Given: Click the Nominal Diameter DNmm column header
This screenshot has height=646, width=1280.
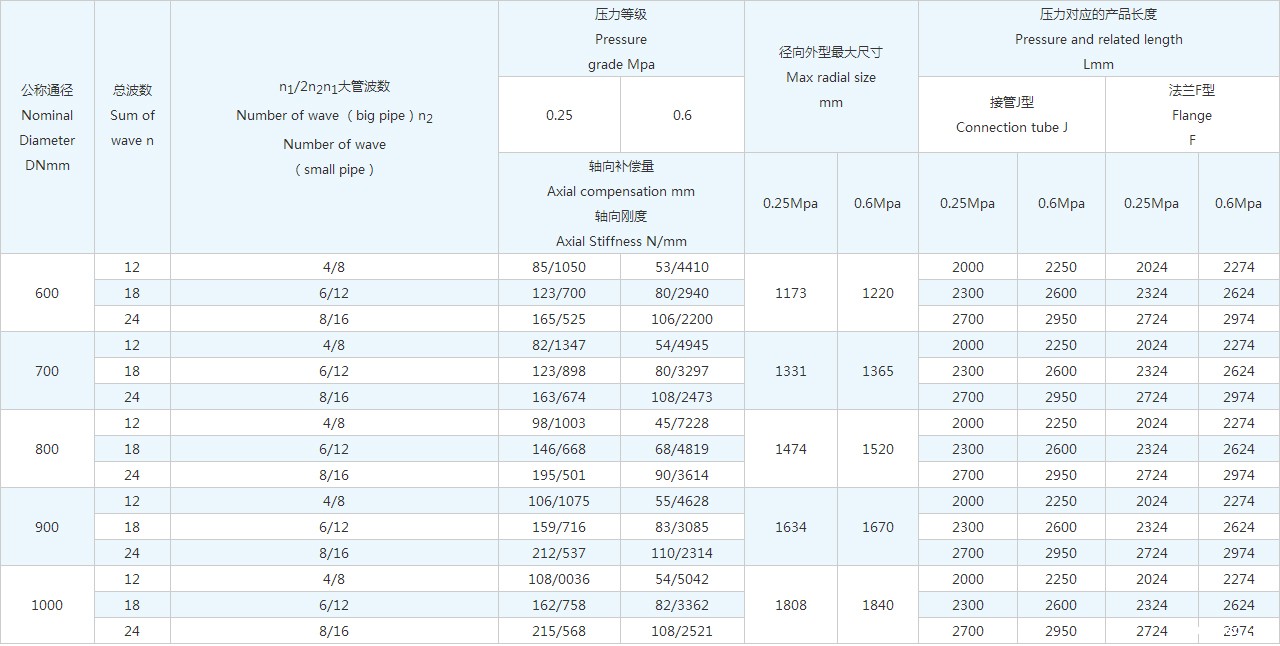Looking at the screenshot, I should click(47, 127).
